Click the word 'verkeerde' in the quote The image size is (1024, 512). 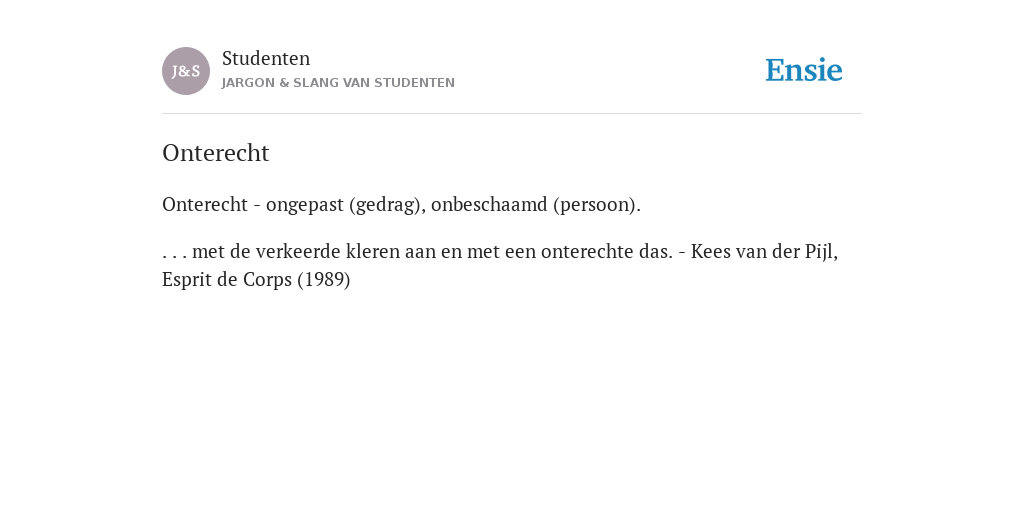[298, 251]
